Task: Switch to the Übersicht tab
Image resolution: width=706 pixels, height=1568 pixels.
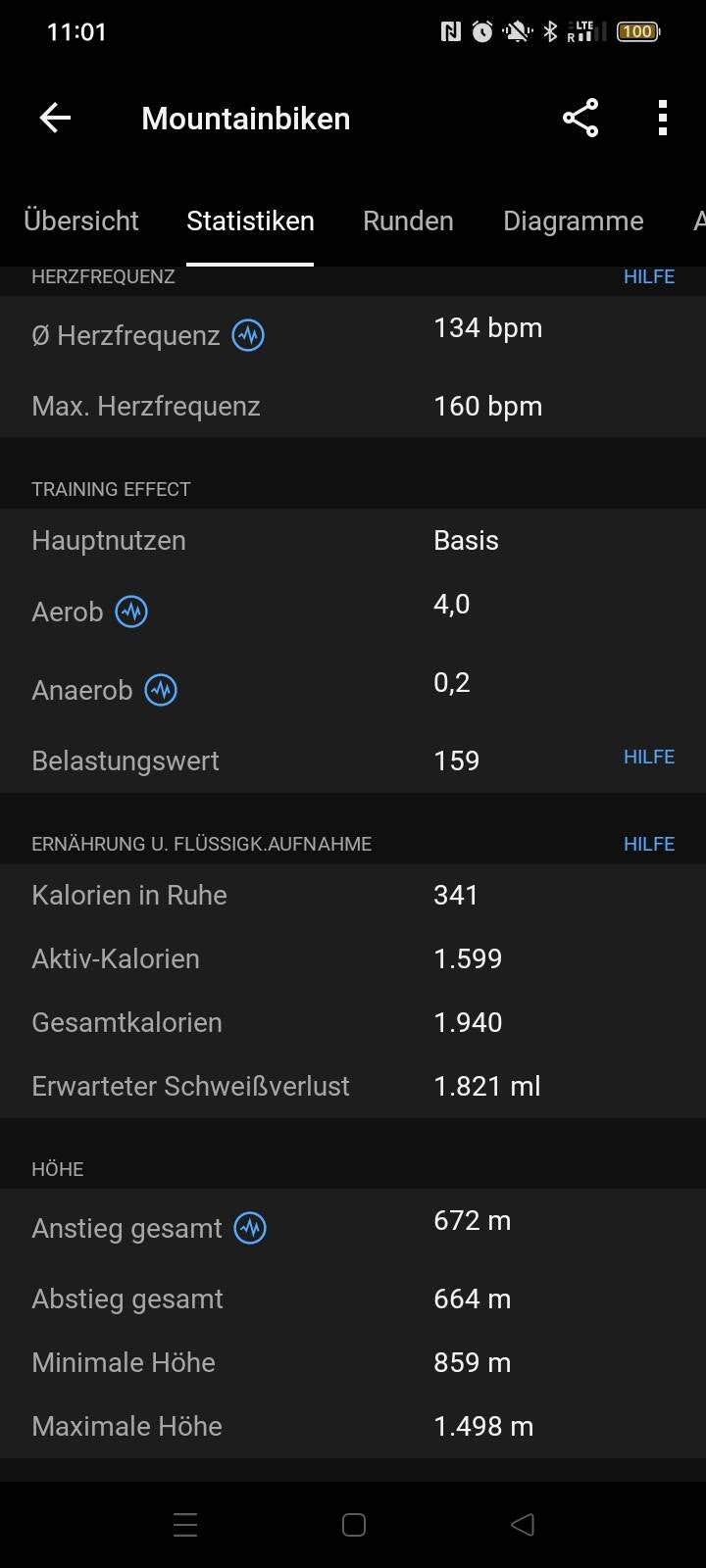Action: pos(81,220)
